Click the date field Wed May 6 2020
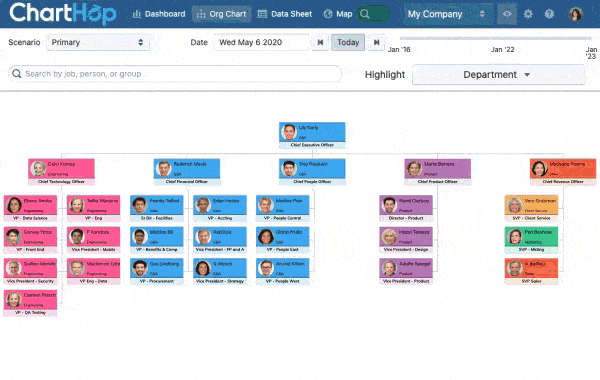Image resolution: width=600 pixels, height=380 pixels. tap(261, 42)
